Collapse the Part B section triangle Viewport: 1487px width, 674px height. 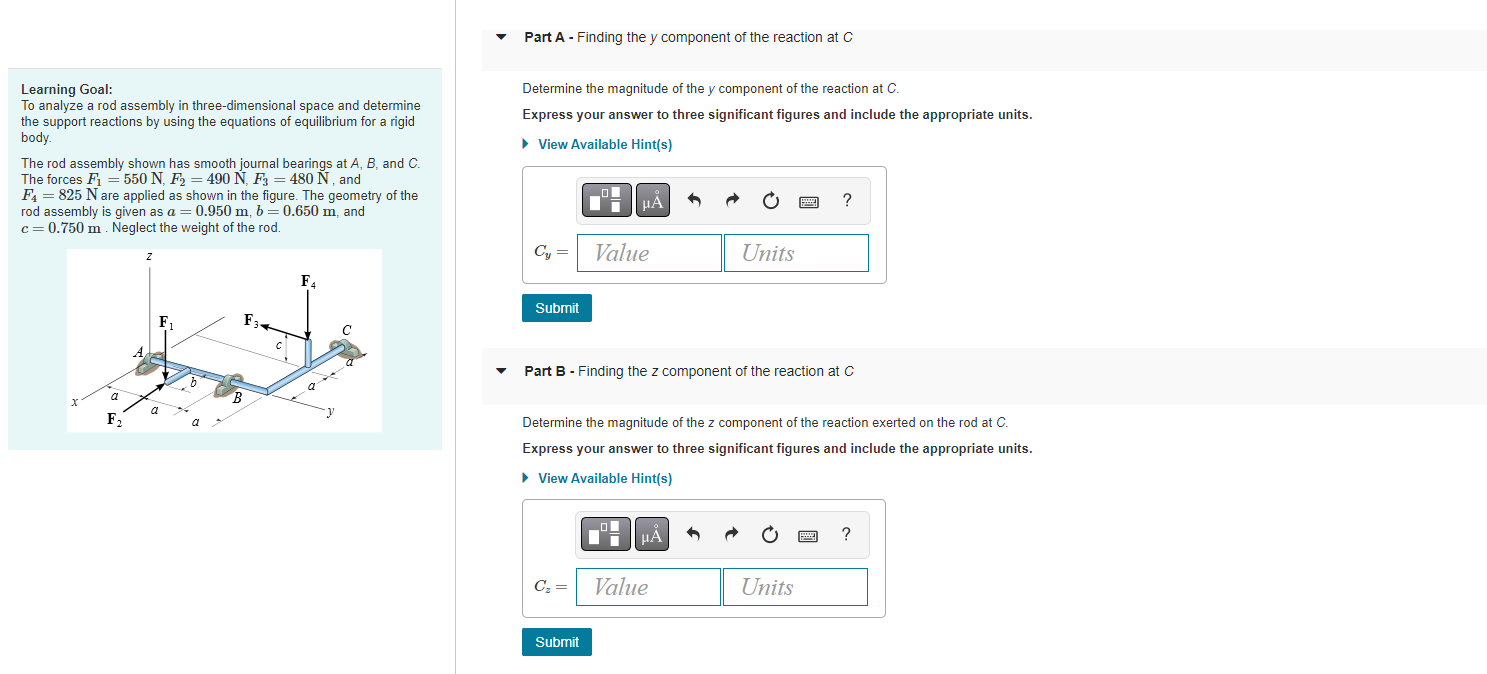click(500, 370)
